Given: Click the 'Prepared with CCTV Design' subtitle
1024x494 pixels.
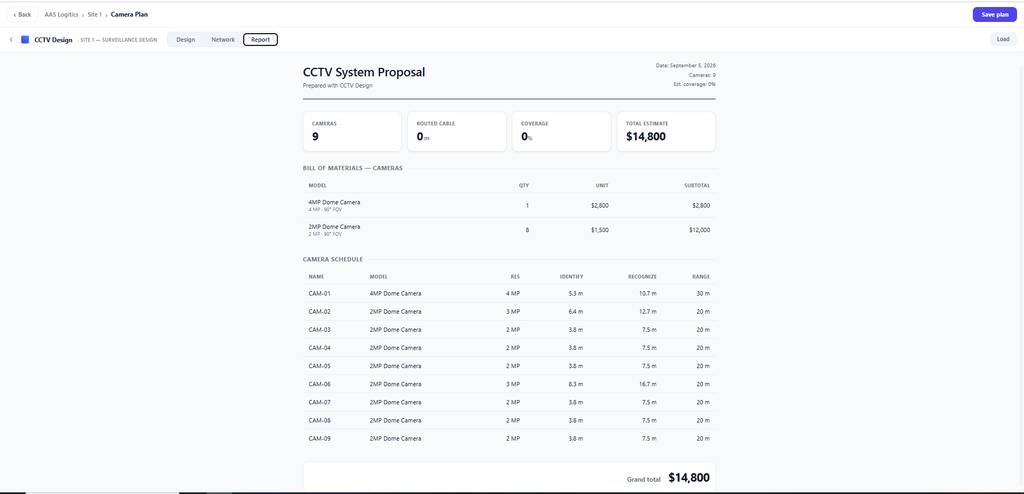Looking at the screenshot, I should [338, 86].
